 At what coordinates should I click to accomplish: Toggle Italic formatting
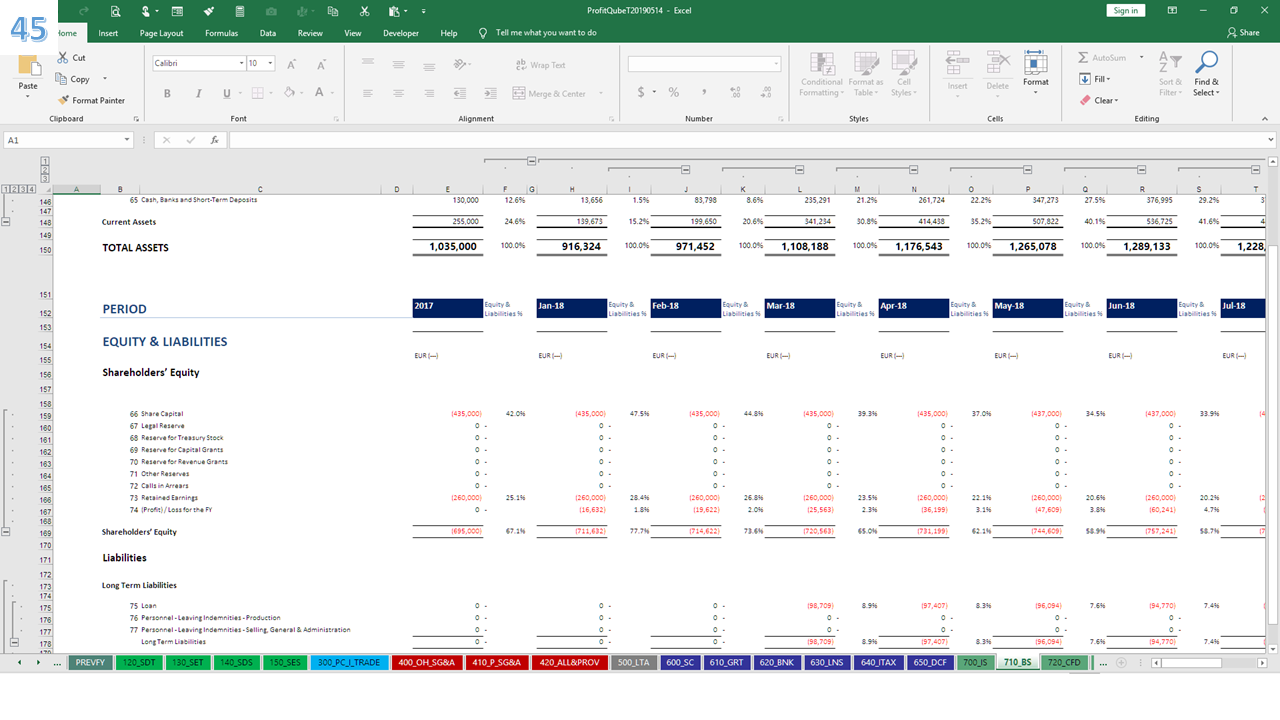click(x=197, y=93)
